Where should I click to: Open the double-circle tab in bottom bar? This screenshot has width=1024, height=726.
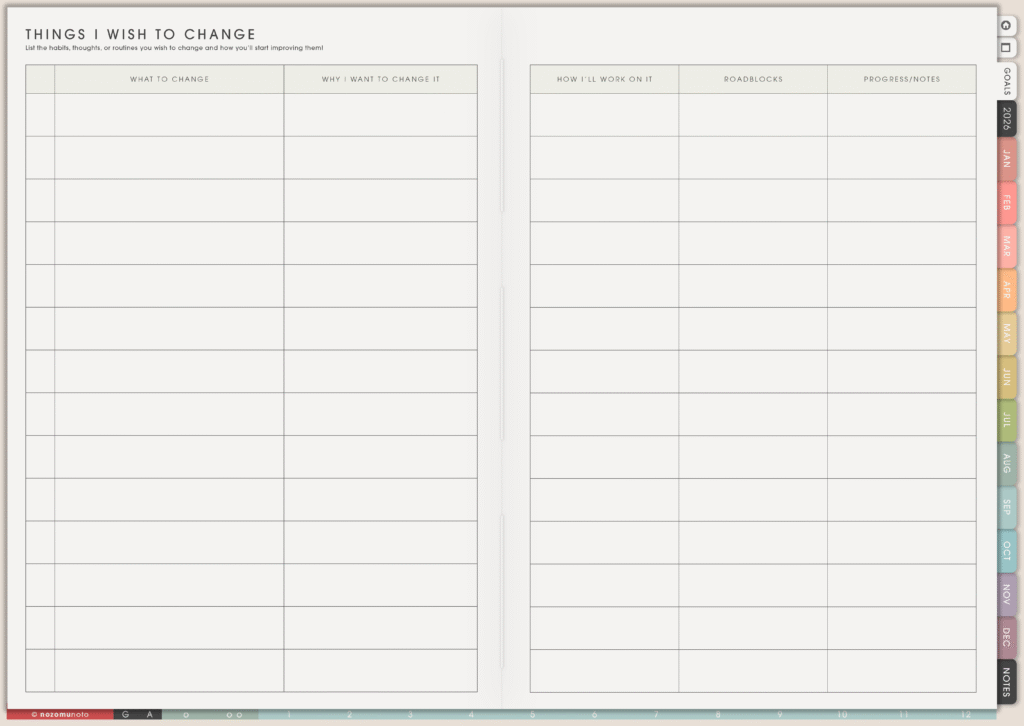(x=234, y=715)
